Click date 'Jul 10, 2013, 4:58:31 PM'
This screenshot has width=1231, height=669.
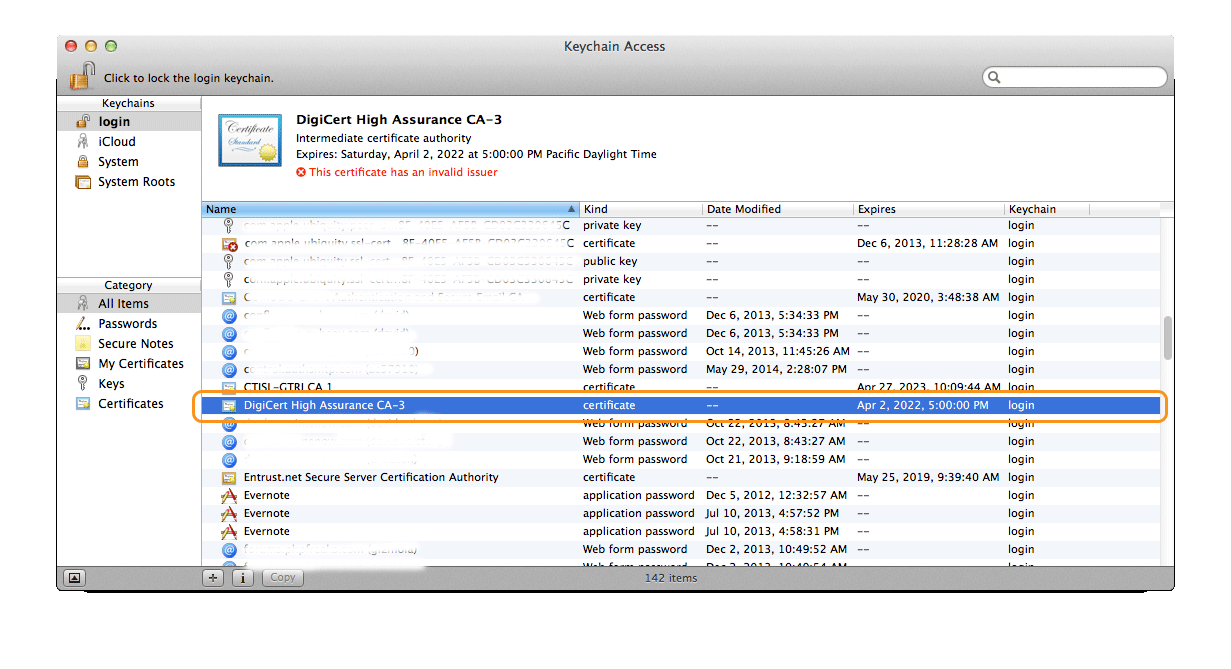pyautogui.click(x=771, y=531)
